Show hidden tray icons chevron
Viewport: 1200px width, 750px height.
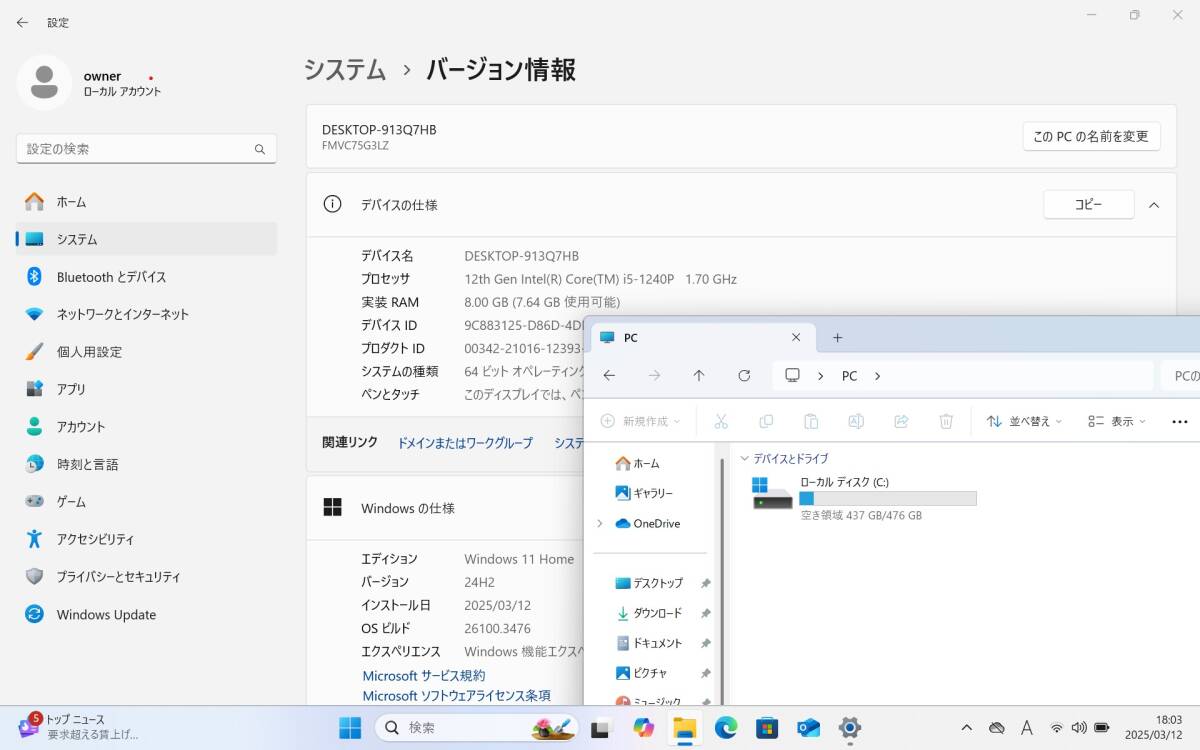tap(966, 728)
